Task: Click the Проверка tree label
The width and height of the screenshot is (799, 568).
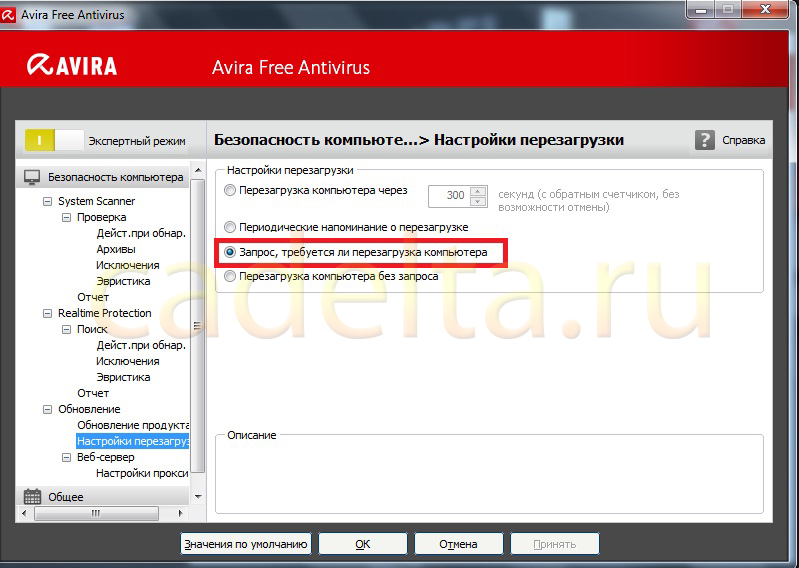Action: 101,218
